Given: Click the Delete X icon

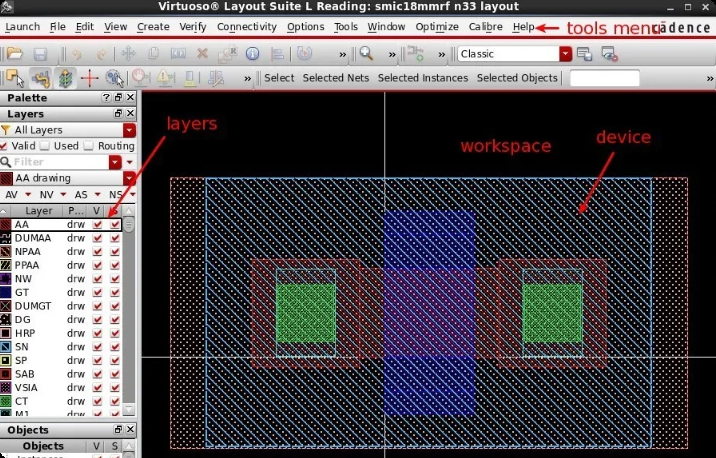Looking at the screenshot, I should pyautogui.click(x=202, y=54).
